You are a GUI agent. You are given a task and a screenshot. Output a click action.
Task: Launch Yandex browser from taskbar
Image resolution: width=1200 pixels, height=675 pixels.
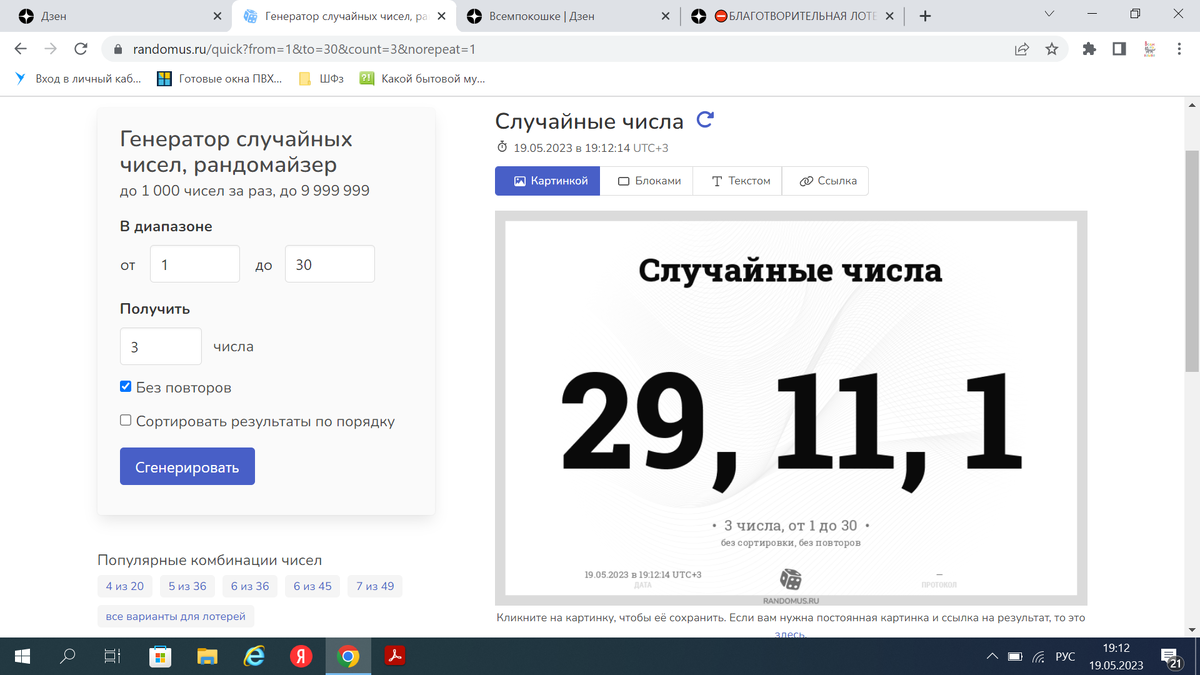(301, 656)
